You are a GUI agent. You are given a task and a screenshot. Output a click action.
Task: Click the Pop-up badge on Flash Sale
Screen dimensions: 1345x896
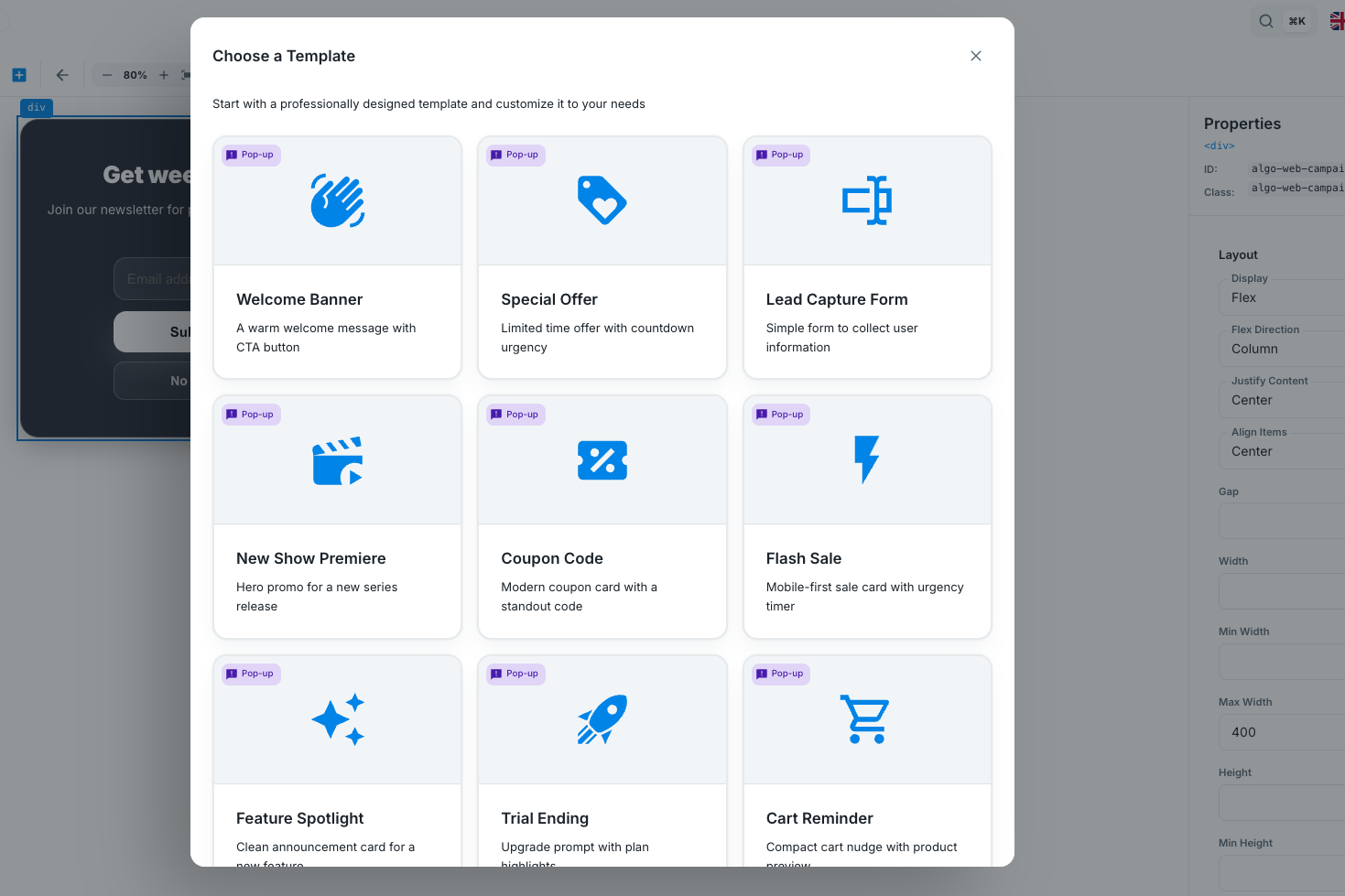781,415
